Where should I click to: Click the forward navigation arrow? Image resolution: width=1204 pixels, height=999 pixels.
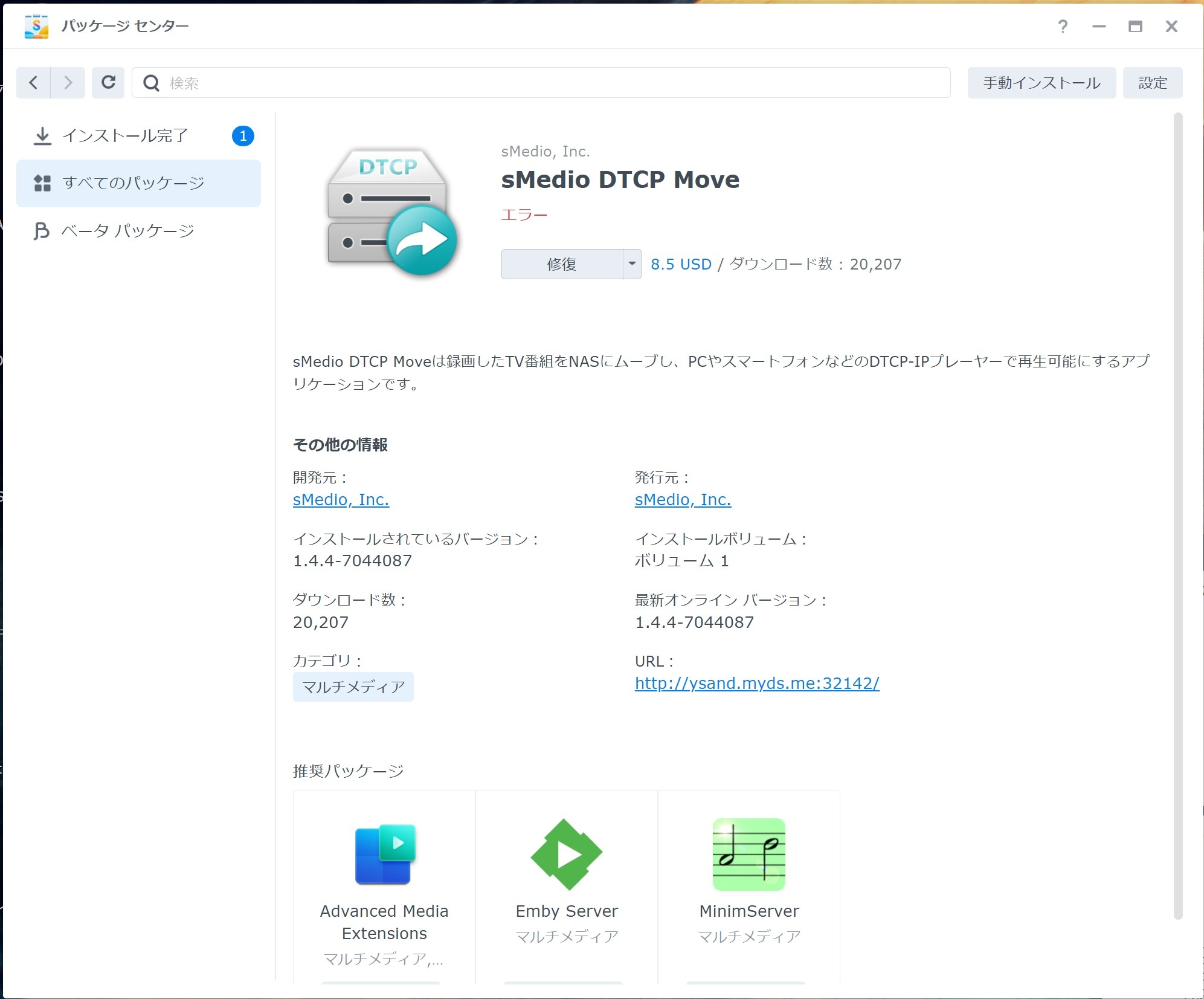pyautogui.click(x=68, y=83)
